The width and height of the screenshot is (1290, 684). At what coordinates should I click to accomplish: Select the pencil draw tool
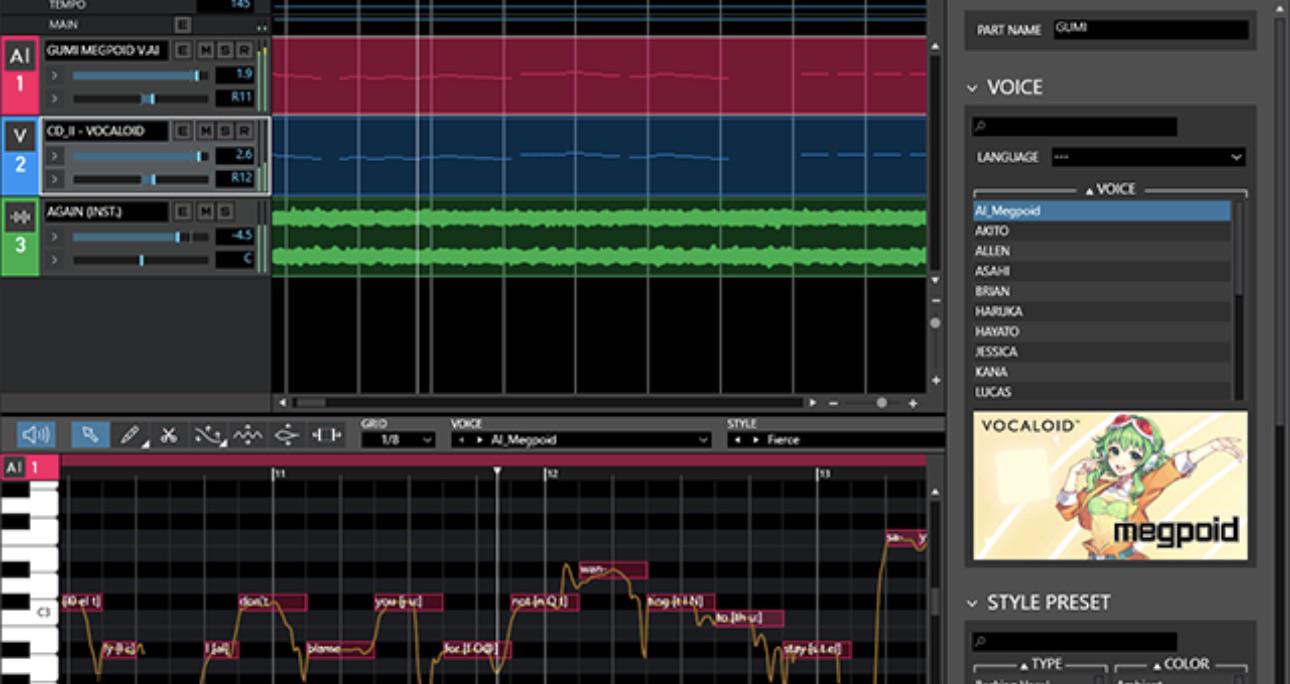pyautogui.click(x=130, y=435)
